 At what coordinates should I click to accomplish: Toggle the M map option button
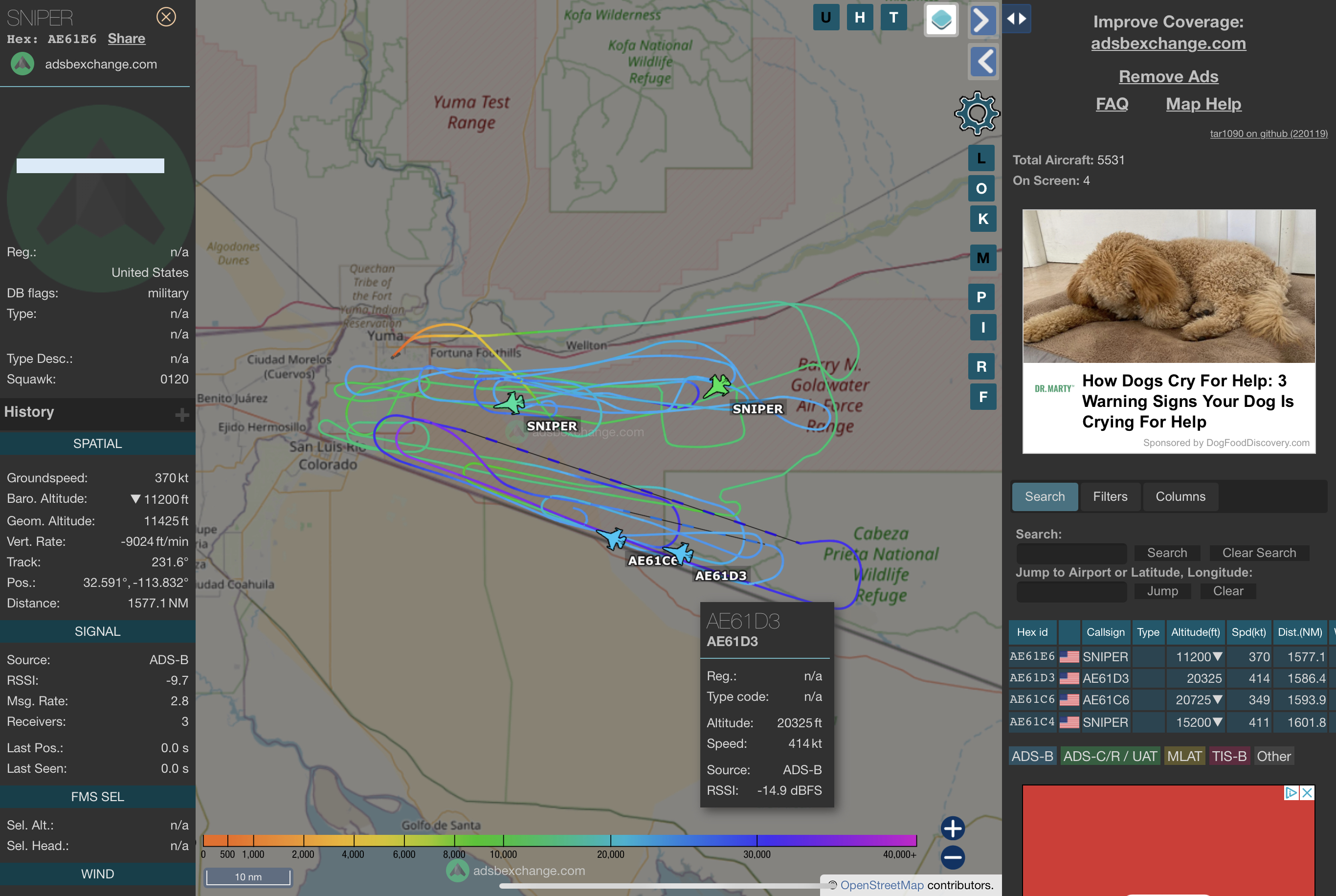[x=982, y=258]
